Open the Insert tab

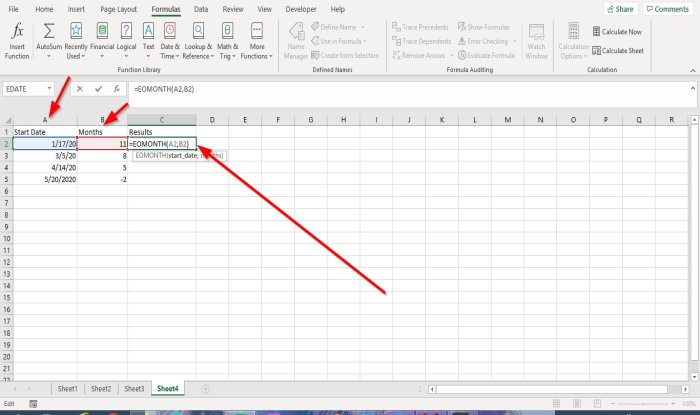click(x=76, y=9)
